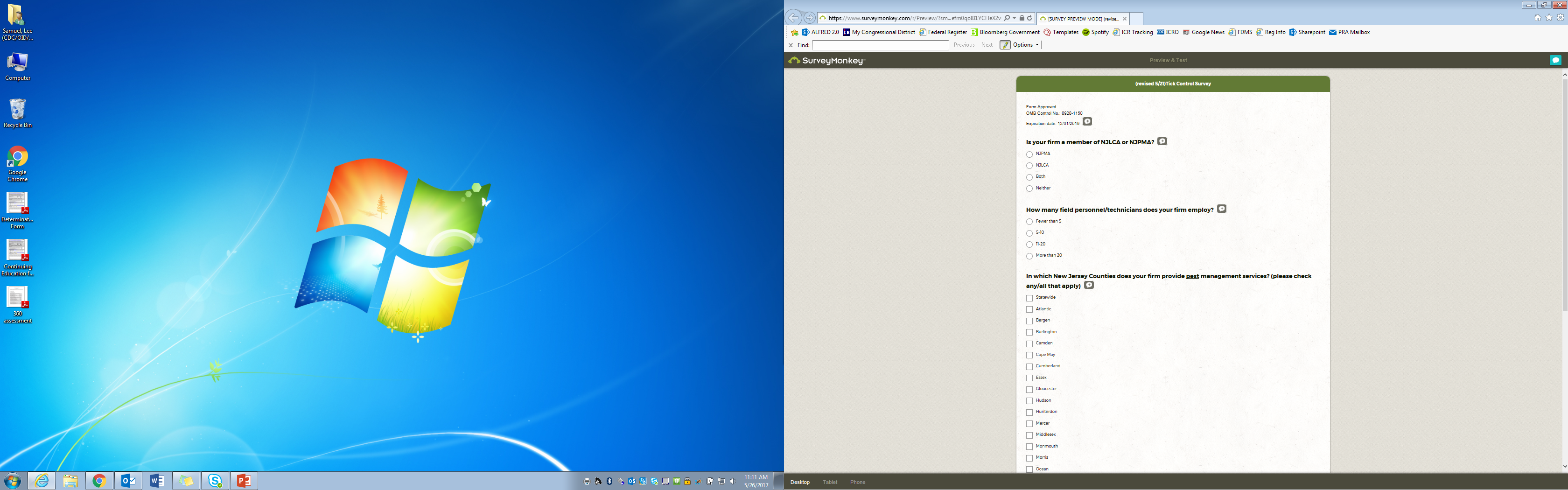Toggle the find highlight pen button

pyautogui.click(x=1005, y=45)
